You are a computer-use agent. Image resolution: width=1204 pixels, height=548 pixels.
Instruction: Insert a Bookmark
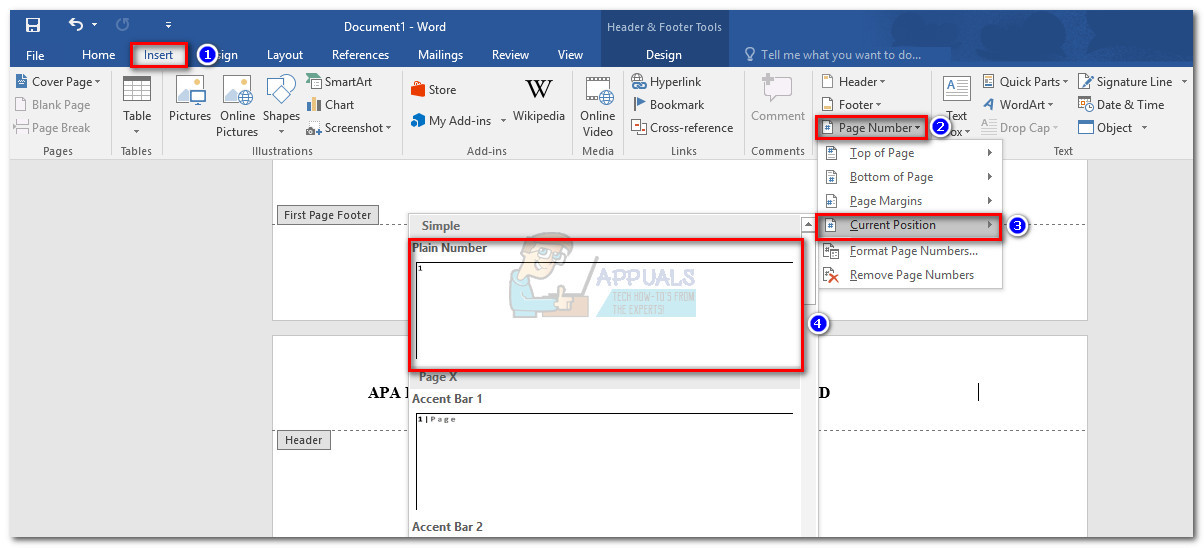point(668,105)
